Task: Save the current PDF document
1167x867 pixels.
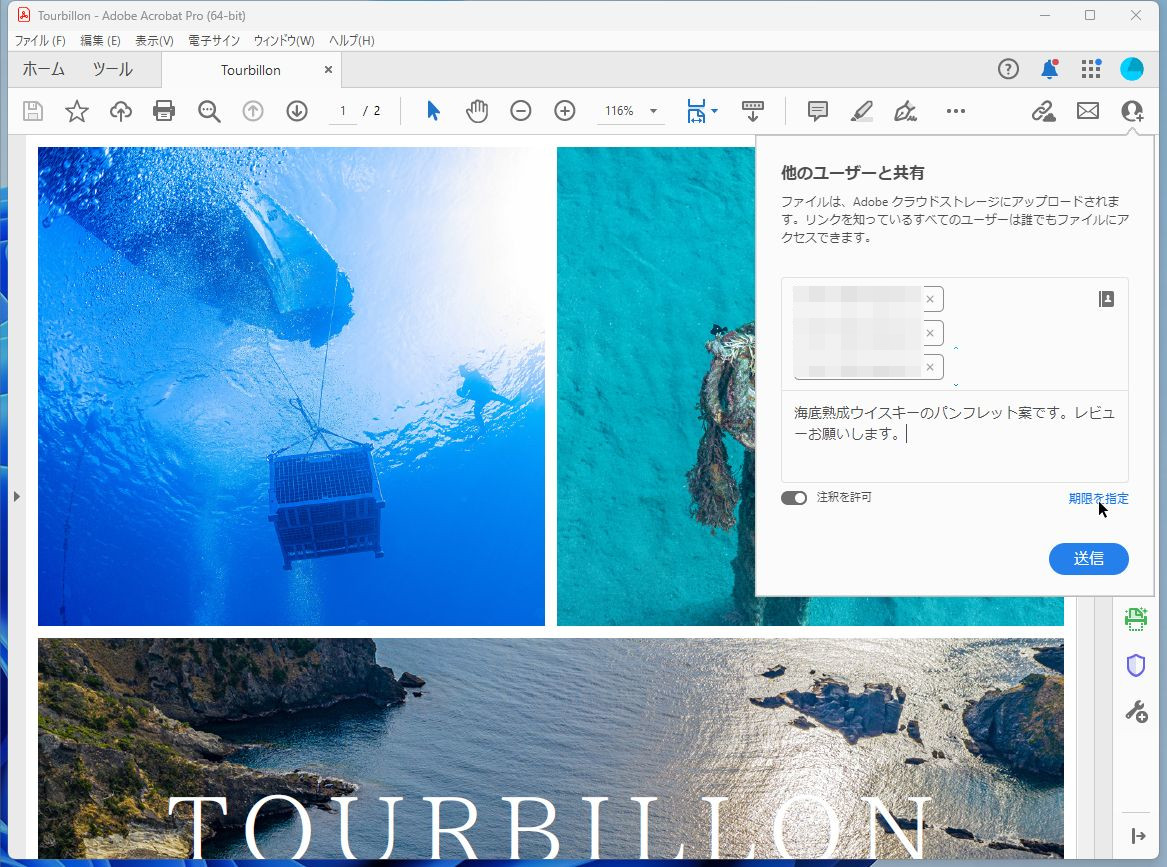Action: tap(33, 110)
